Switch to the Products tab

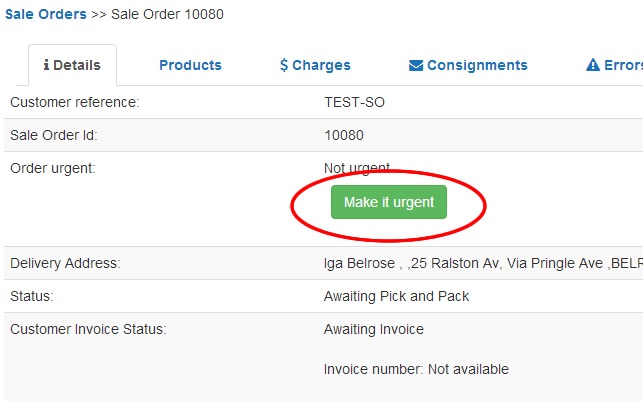click(x=190, y=65)
